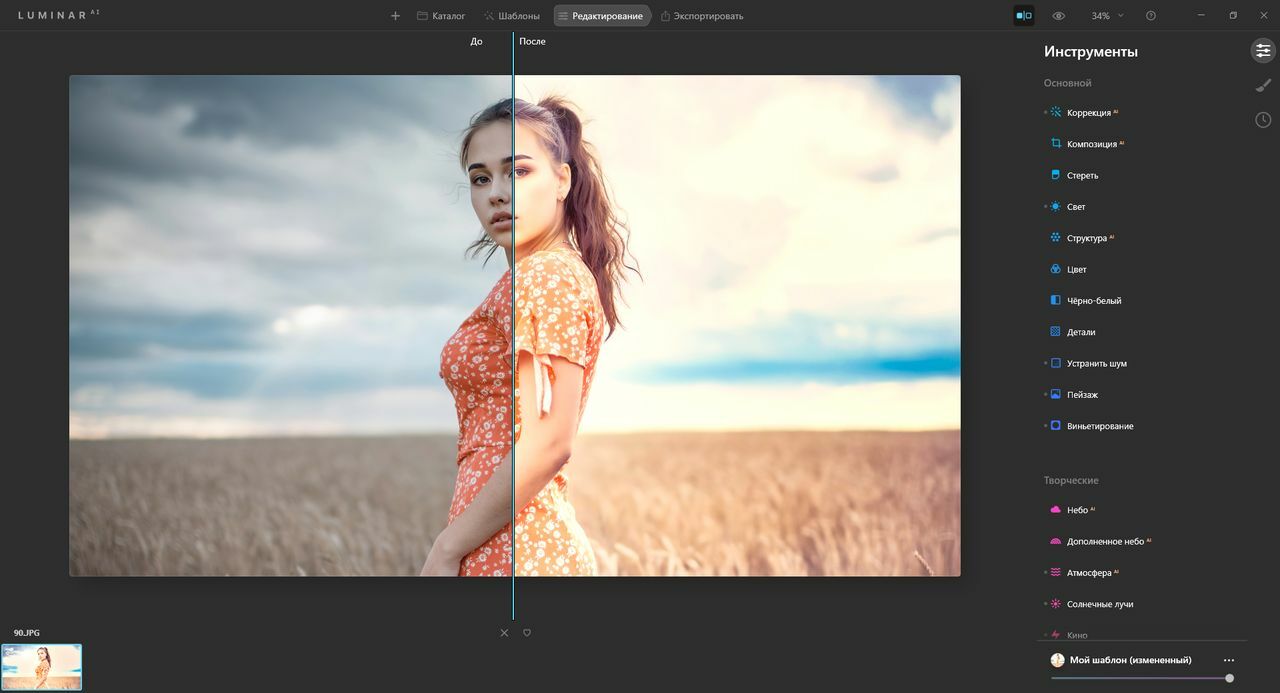1280x693 pixels.
Task: Open the Стереть erase tool
Action: pyautogui.click(x=1082, y=176)
